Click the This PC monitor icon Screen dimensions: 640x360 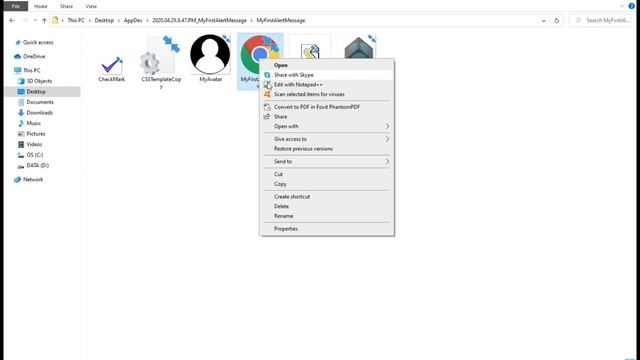click(18, 70)
